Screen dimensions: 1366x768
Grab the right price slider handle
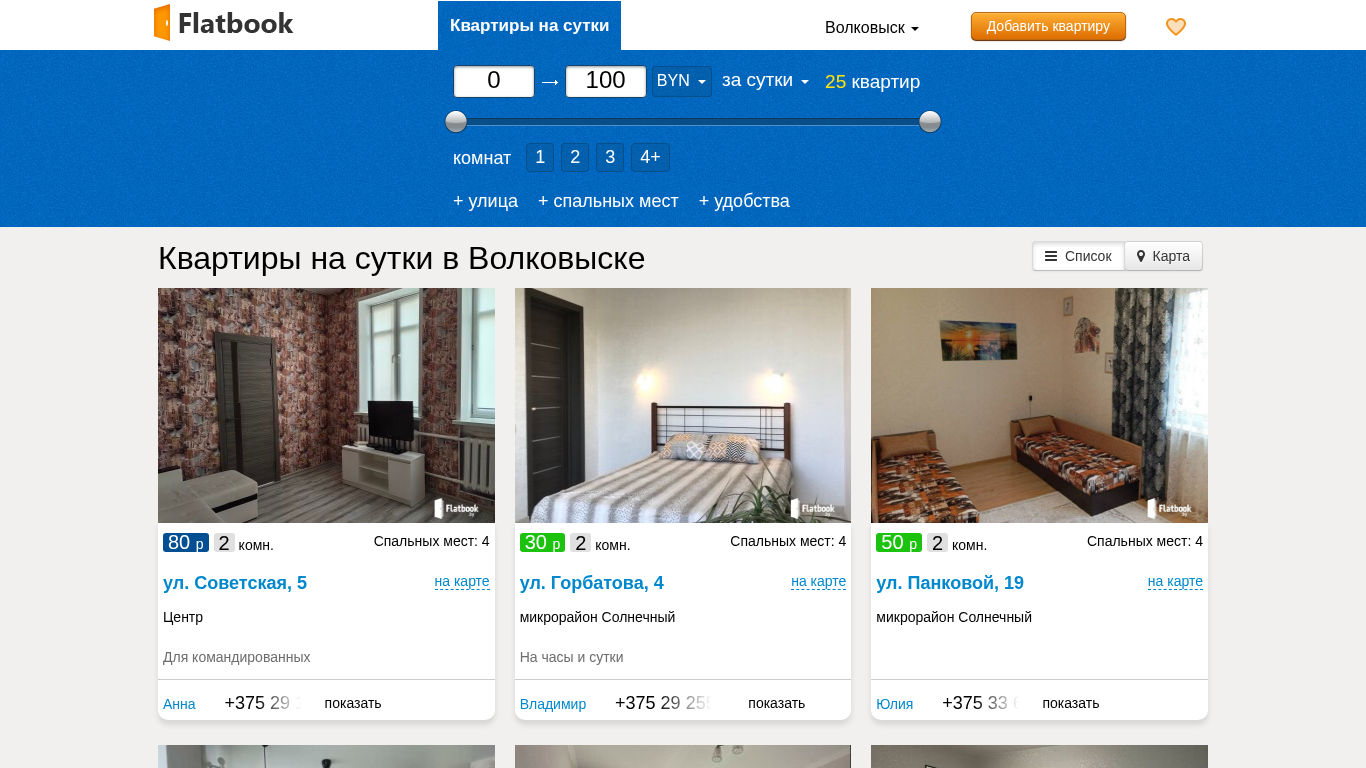930,122
